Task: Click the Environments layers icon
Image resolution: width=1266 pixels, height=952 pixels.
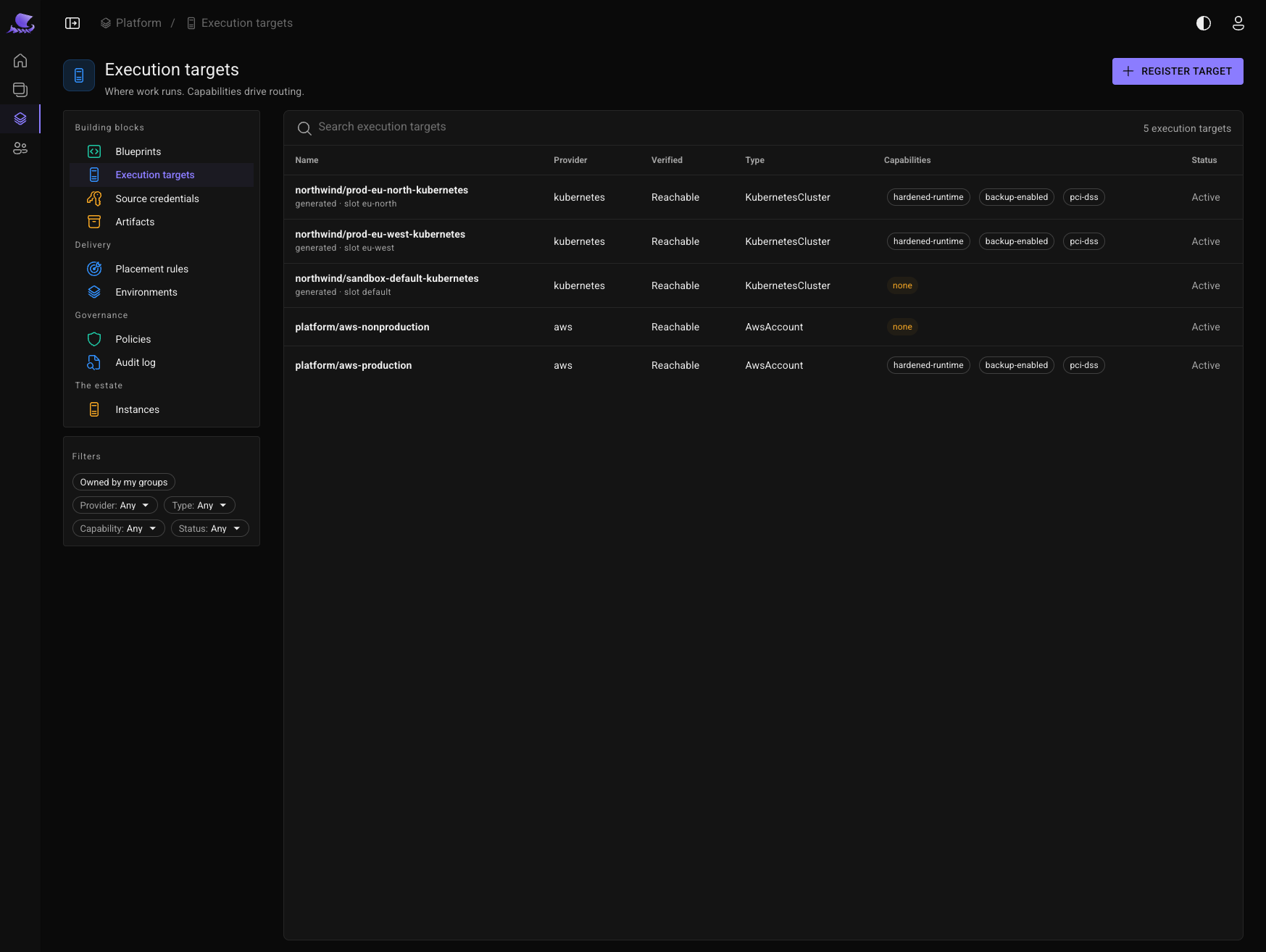Action: click(x=94, y=292)
